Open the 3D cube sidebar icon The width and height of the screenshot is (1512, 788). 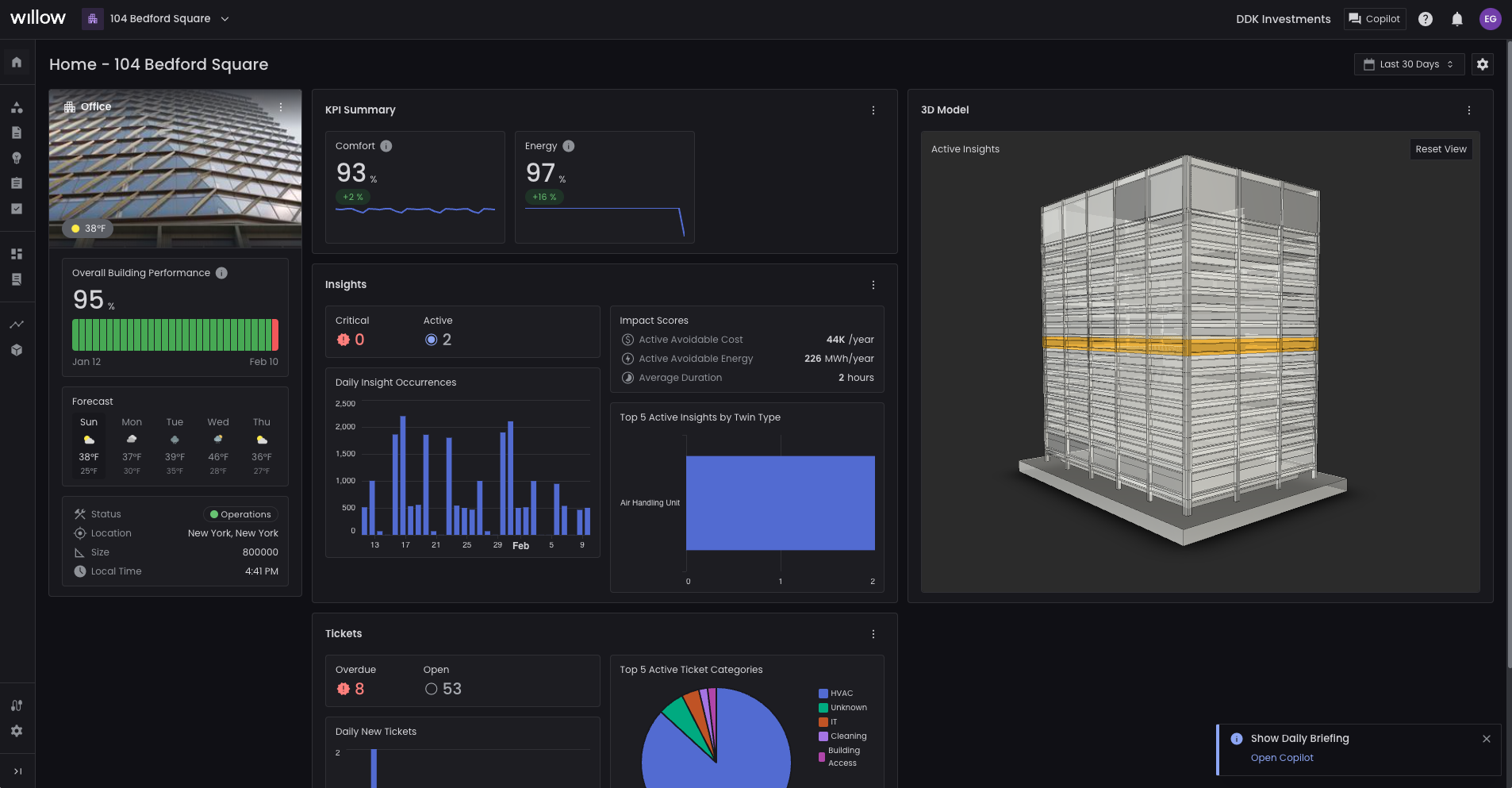click(17, 350)
